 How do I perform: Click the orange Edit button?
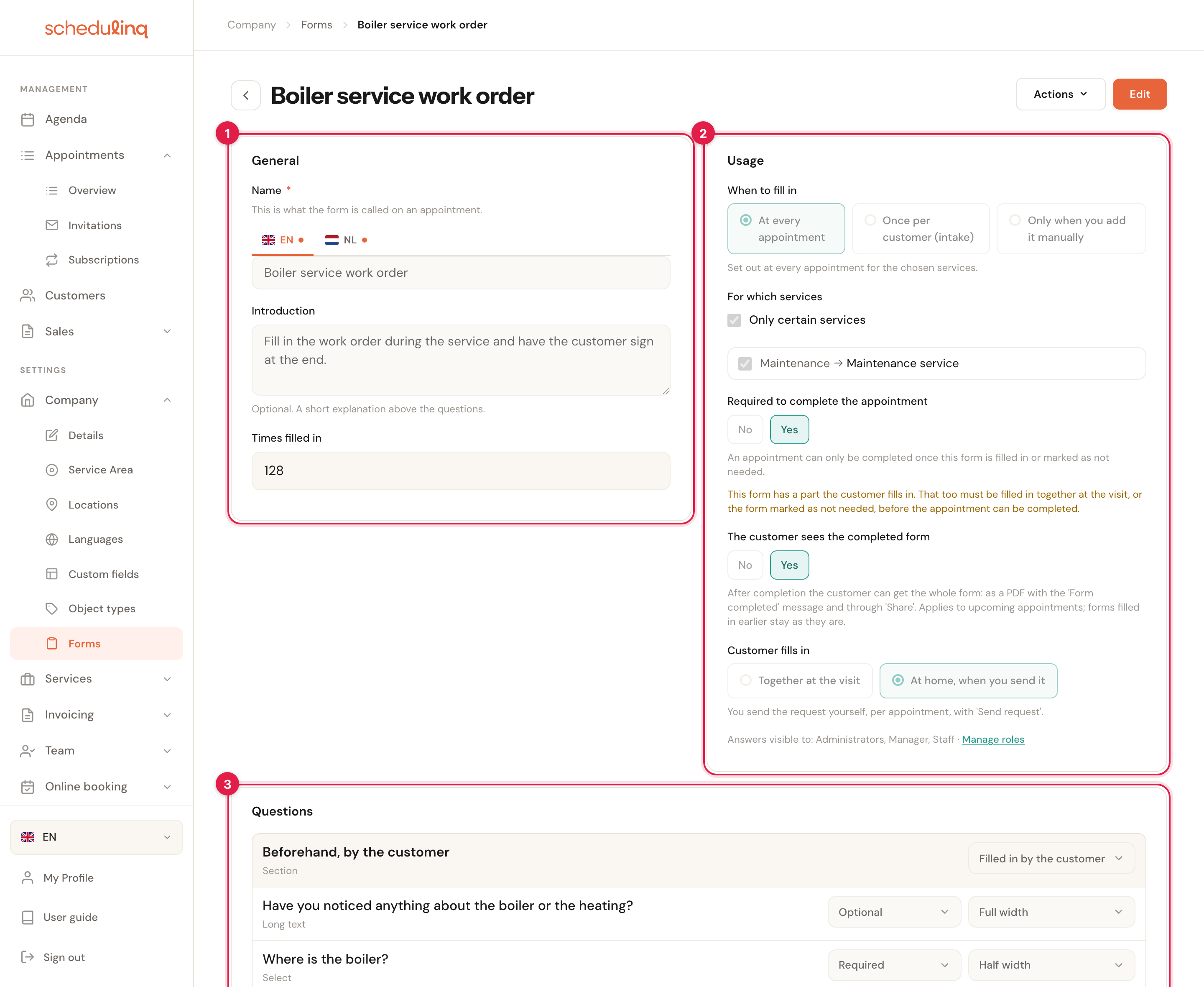[1139, 95]
